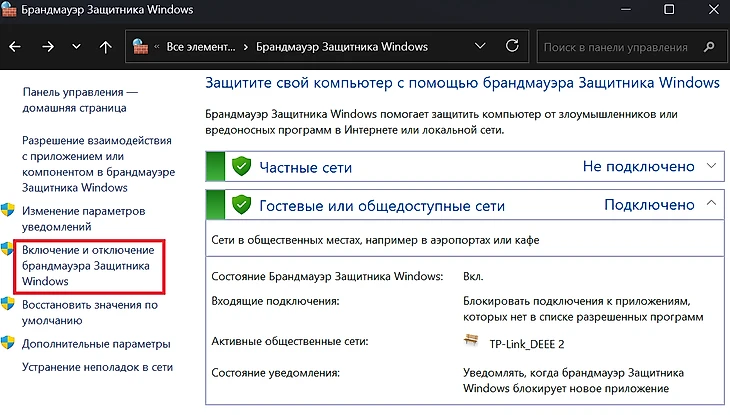730x415 pixels.
Task: Open «Разрешение взаимодействия с приложением» link
Action: [x=99, y=164]
